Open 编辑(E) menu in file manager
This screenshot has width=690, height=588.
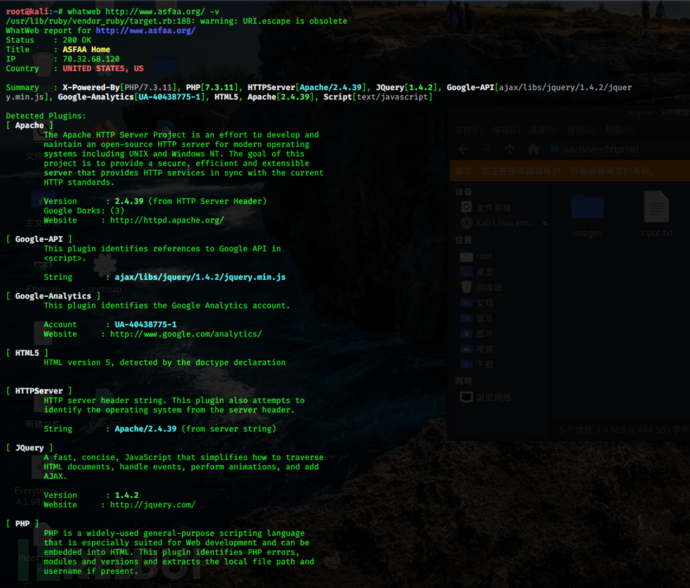point(506,130)
